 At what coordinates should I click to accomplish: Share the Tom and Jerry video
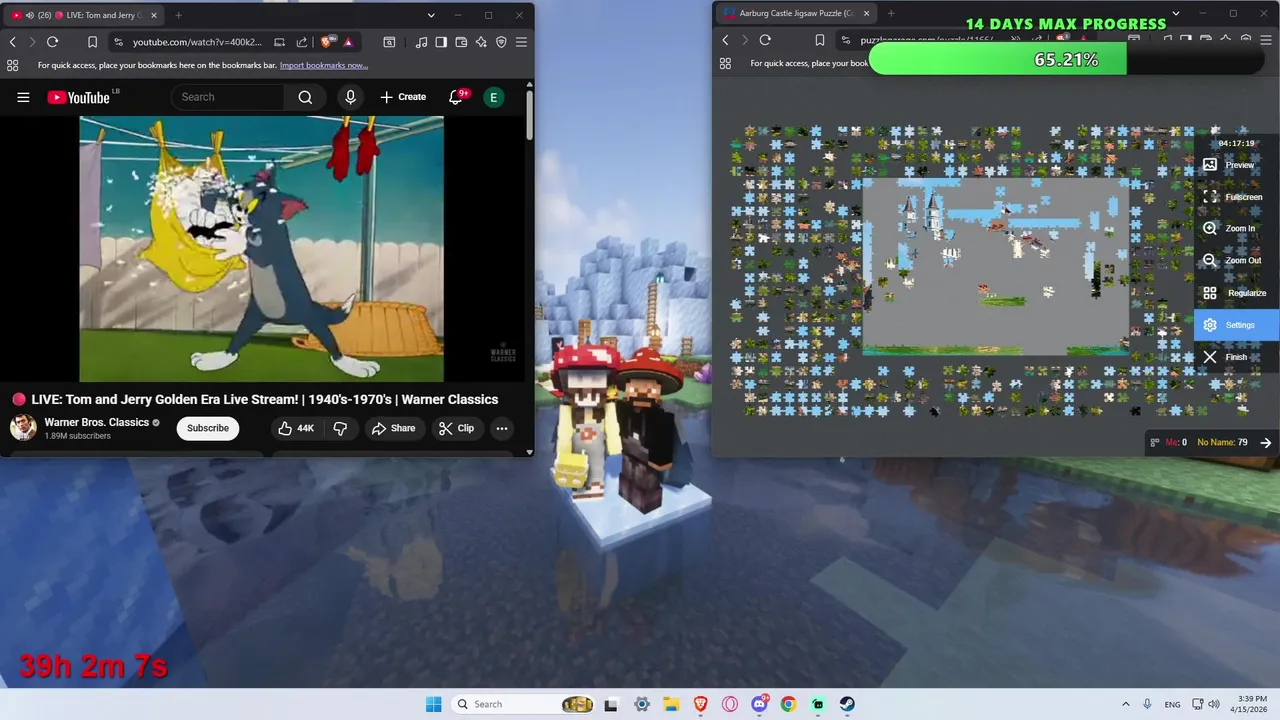pos(393,428)
